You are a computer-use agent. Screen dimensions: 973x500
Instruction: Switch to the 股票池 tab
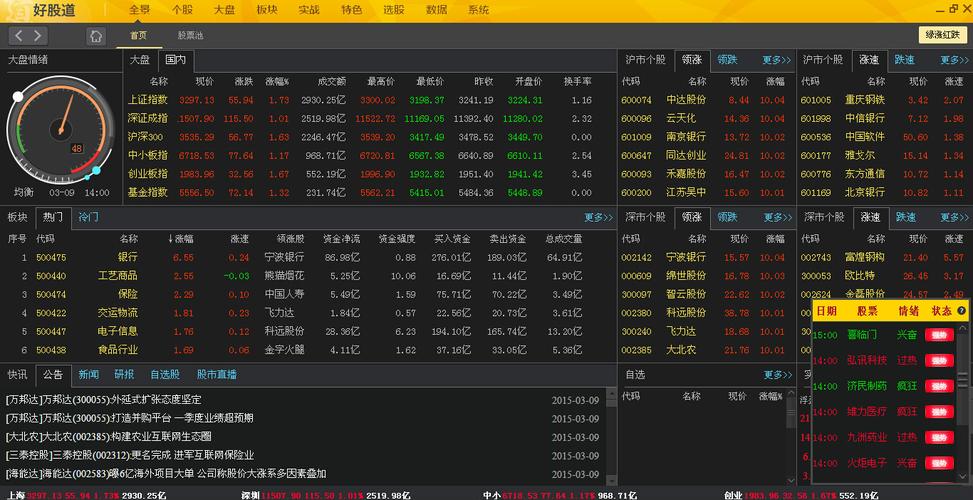click(190, 35)
